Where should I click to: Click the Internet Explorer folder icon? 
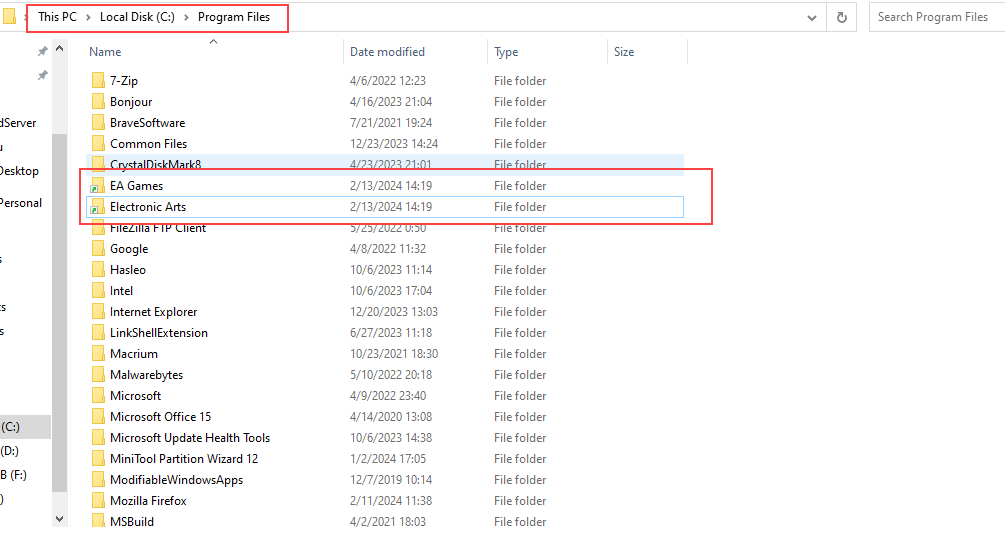pos(97,312)
